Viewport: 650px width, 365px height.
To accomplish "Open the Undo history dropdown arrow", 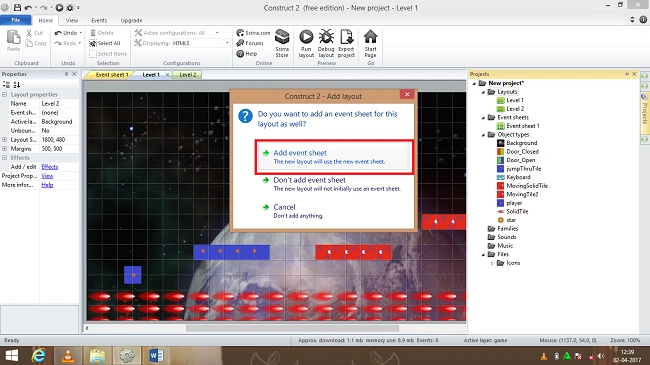I will click(80, 33).
